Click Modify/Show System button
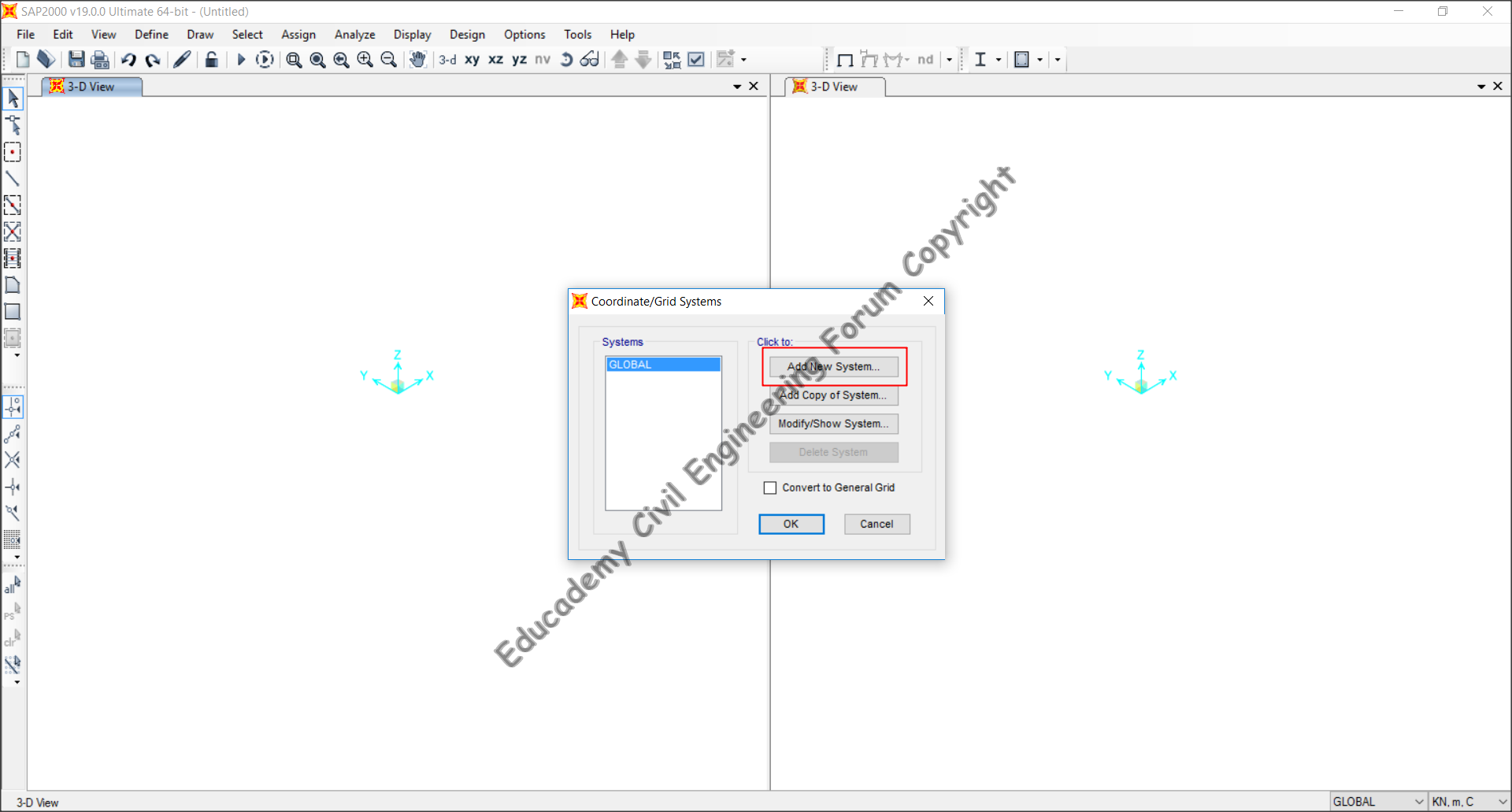This screenshot has width=1512, height=812. tap(833, 424)
